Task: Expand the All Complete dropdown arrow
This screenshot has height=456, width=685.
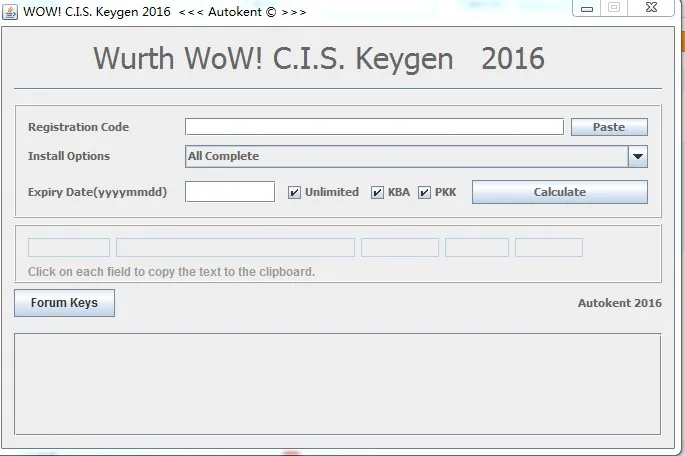Action: 638,156
